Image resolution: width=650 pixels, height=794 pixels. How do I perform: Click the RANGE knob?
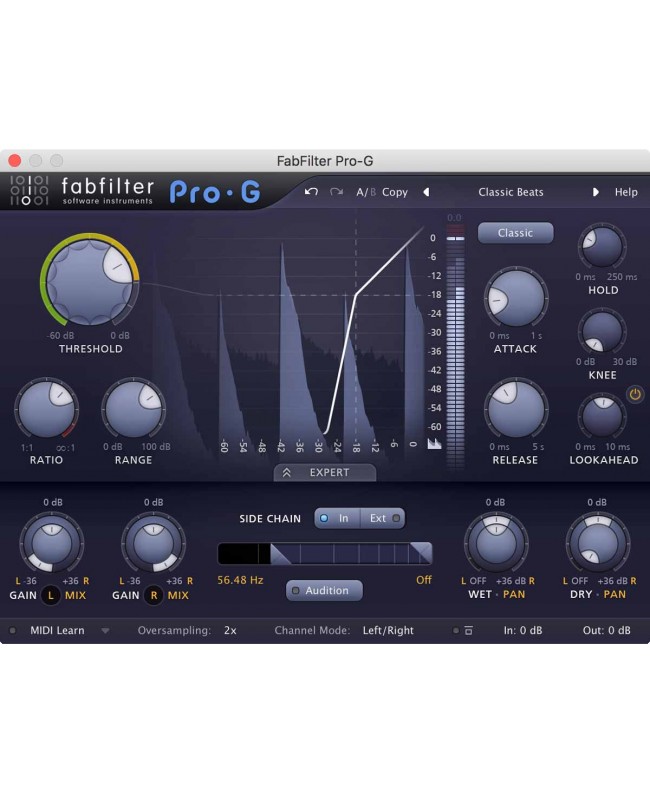(x=133, y=409)
